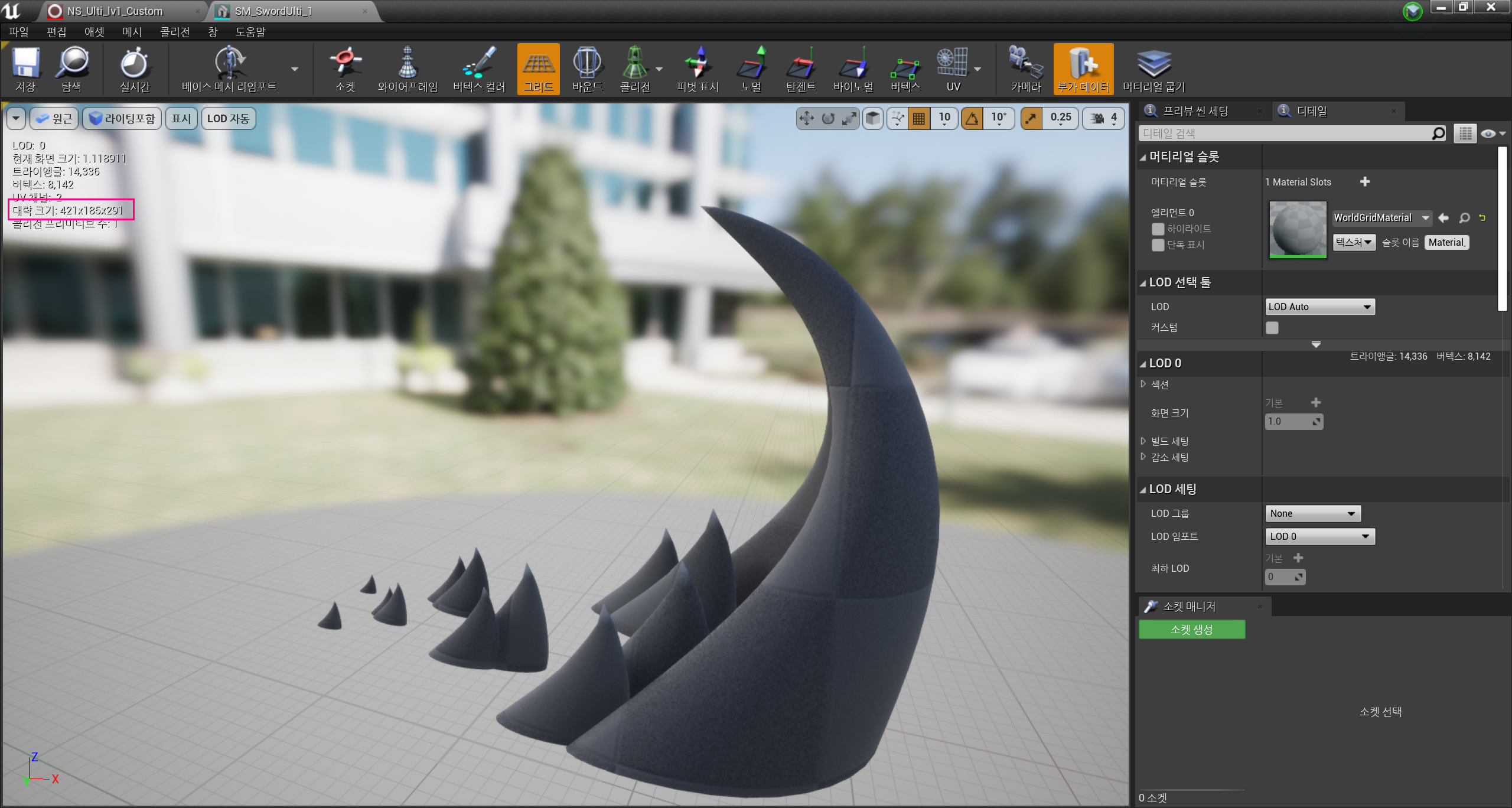Screen dimensions: 1512x808
Task: Click 소켓 생성 create socket button
Action: pyautogui.click(x=1192, y=630)
